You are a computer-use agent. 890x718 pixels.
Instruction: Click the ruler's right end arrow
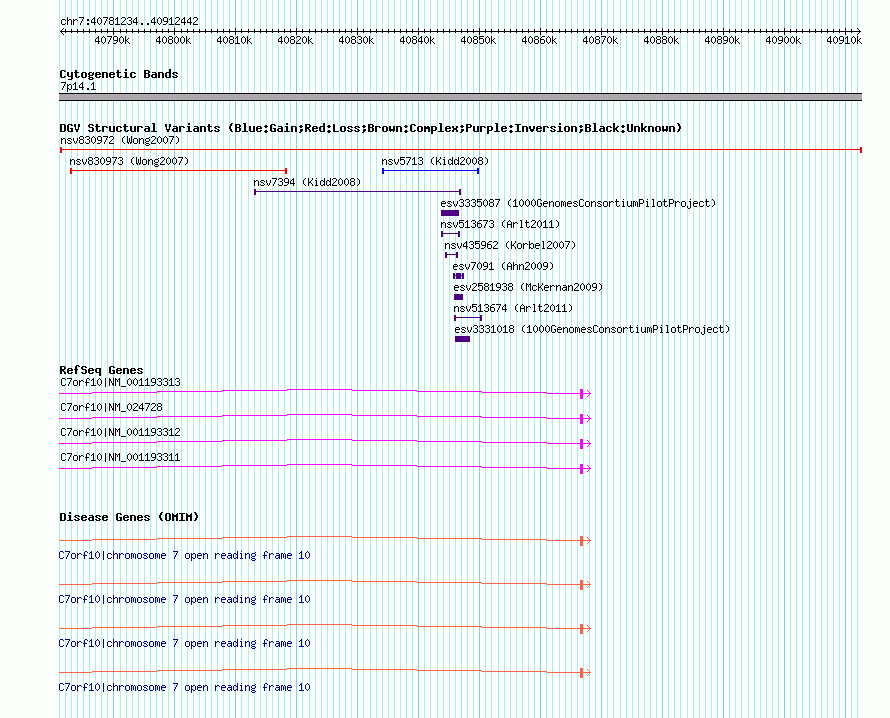point(858,31)
